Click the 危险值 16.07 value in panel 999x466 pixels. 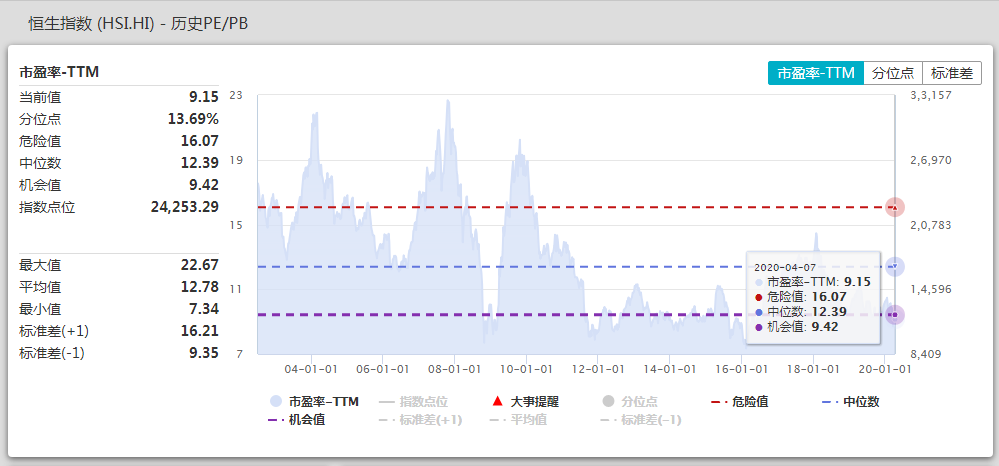click(x=200, y=141)
